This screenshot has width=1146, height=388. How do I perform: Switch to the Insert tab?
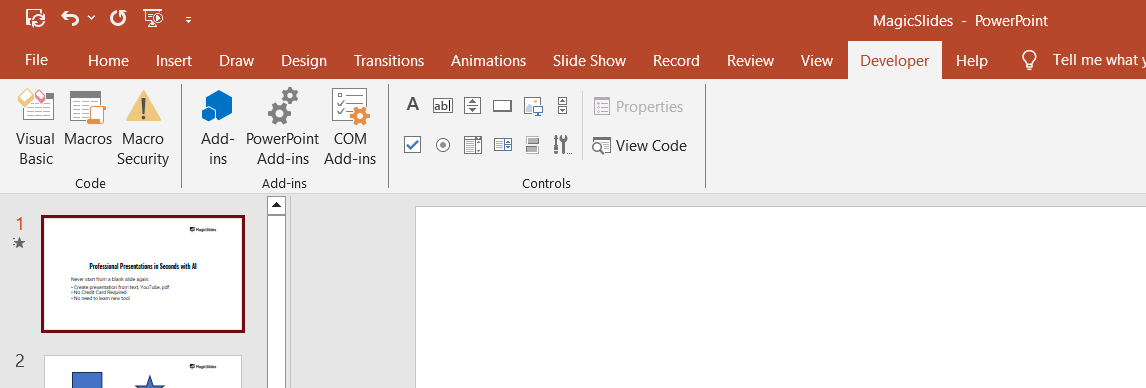point(174,61)
